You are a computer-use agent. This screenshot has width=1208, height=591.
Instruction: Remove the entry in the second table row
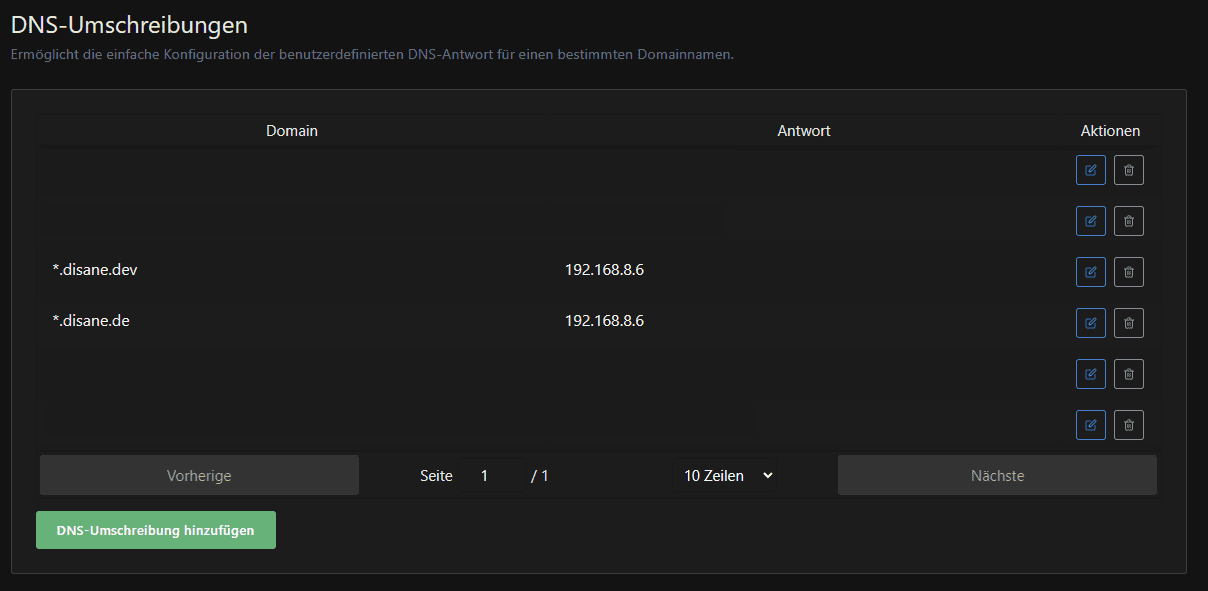(x=1128, y=221)
